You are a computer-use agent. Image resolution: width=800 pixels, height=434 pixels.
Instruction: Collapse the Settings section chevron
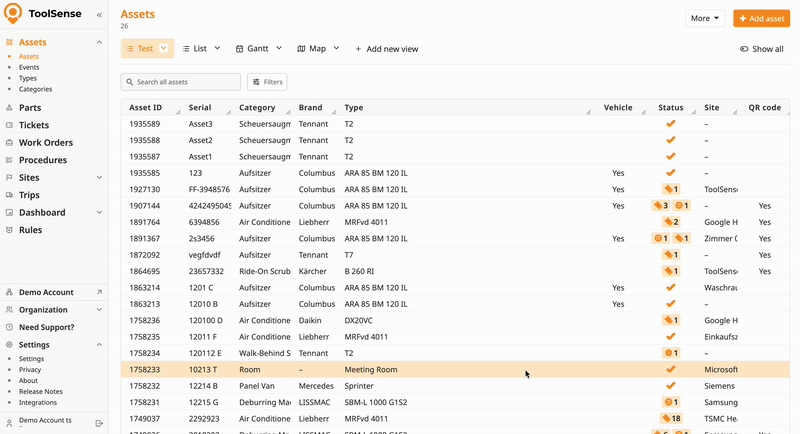click(99, 345)
